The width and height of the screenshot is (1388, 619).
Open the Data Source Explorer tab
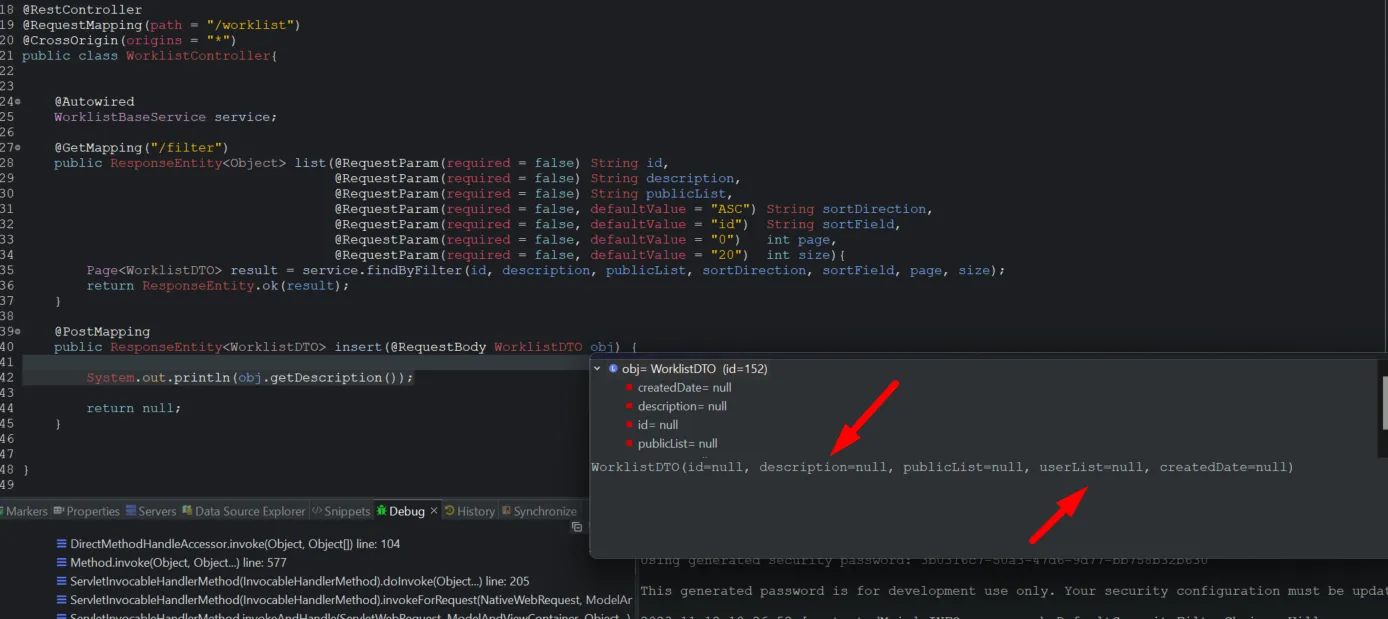(243, 511)
